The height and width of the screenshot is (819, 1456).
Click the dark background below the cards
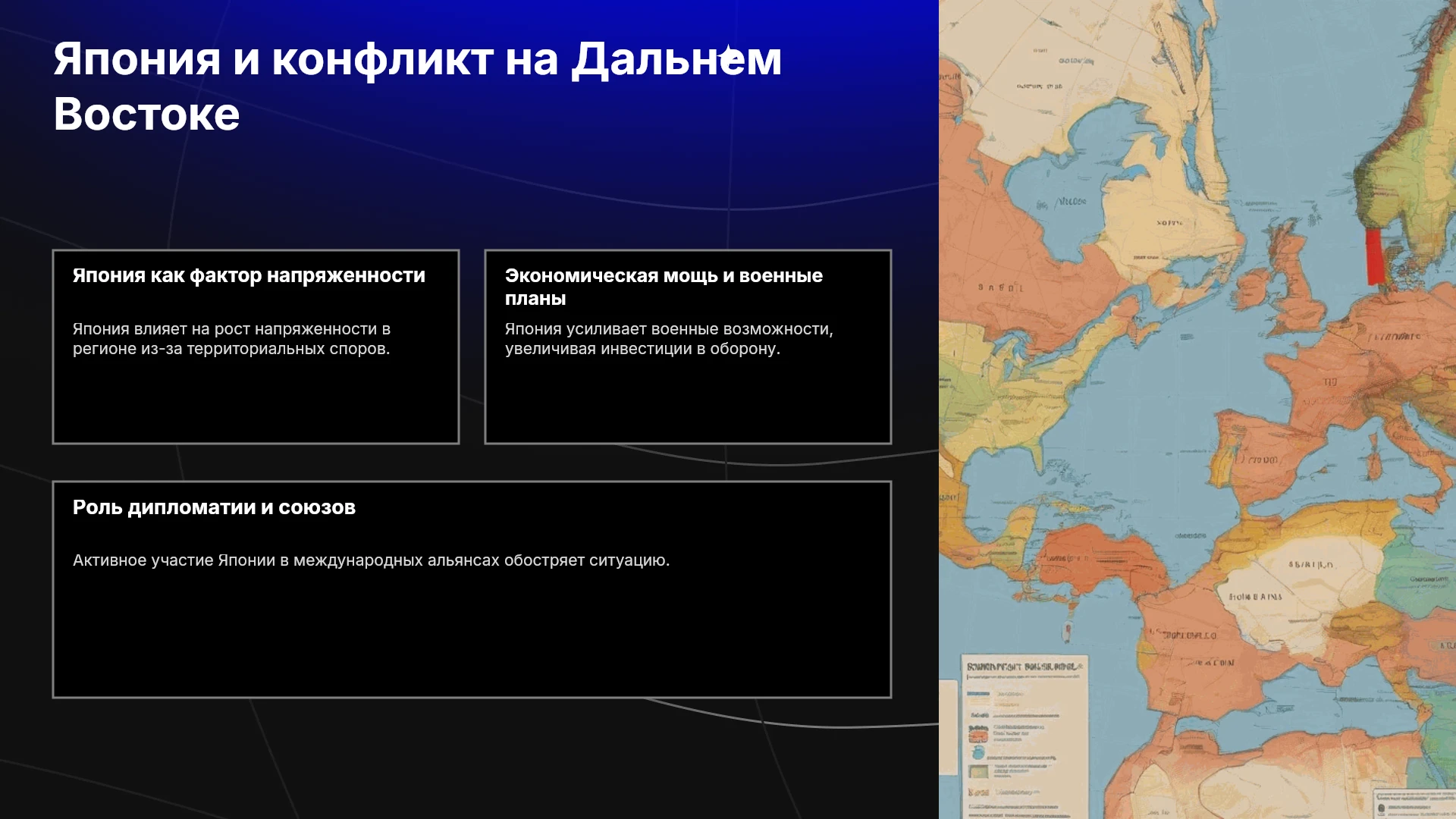470,758
